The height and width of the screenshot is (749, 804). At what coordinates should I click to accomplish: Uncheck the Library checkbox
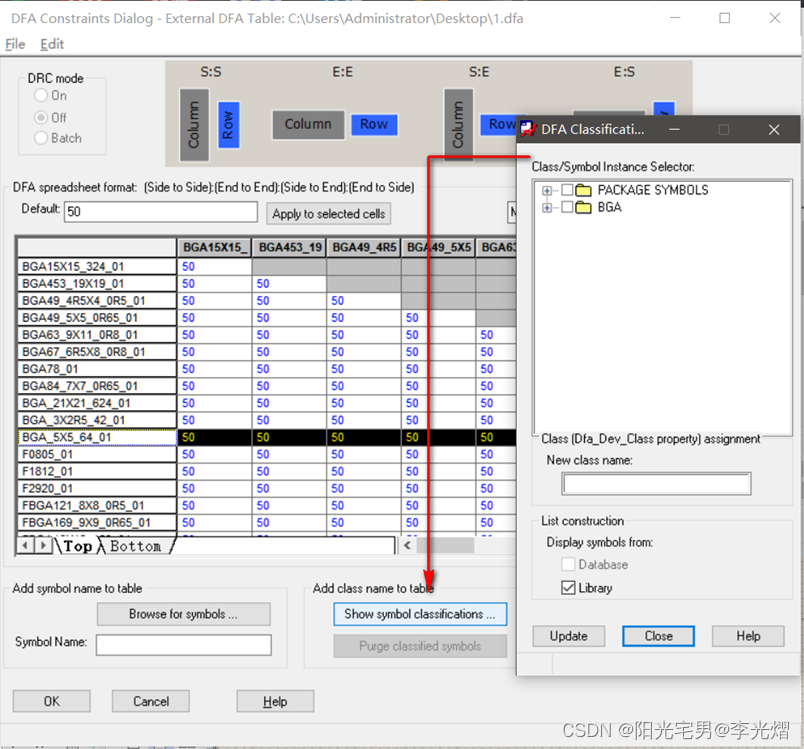569,588
